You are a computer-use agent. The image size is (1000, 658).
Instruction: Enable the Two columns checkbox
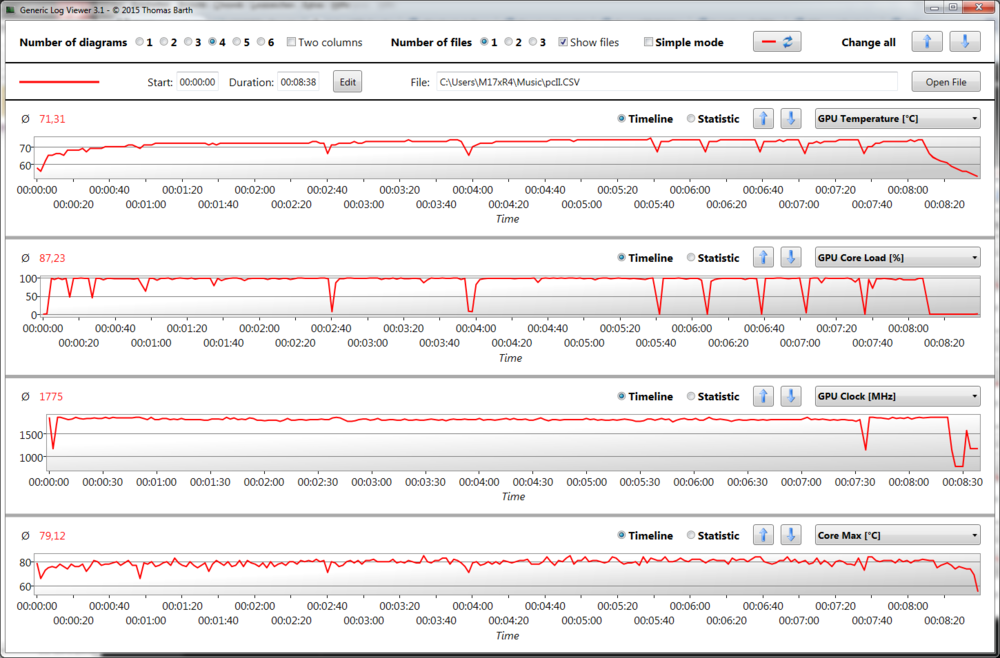pyautogui.click(x=292, y=43)
